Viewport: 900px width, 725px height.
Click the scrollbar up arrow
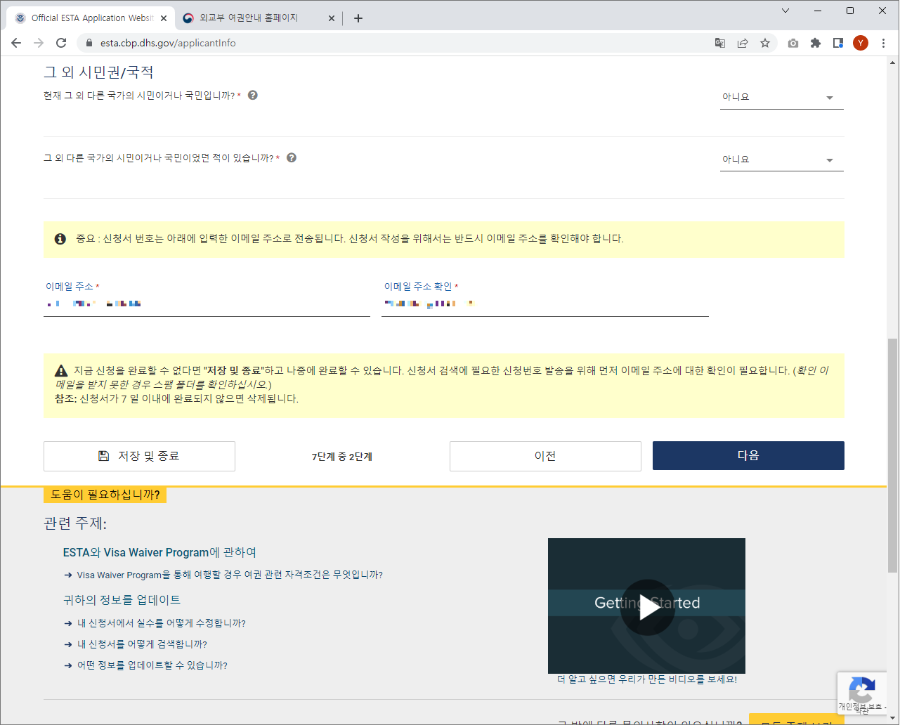[892, 62]
